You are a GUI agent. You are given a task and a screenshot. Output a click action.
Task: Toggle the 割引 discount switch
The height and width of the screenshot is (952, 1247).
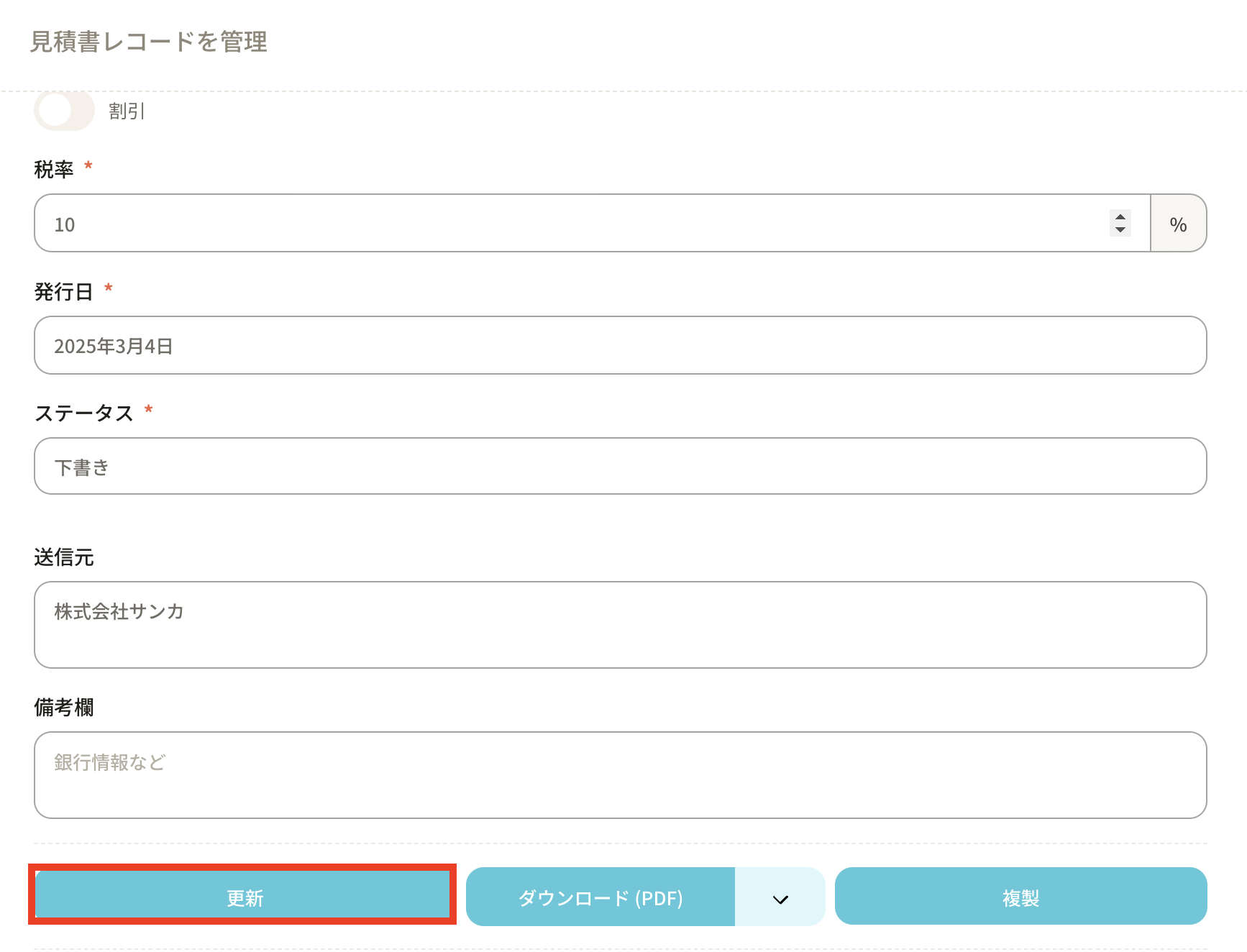pos(64,111)
